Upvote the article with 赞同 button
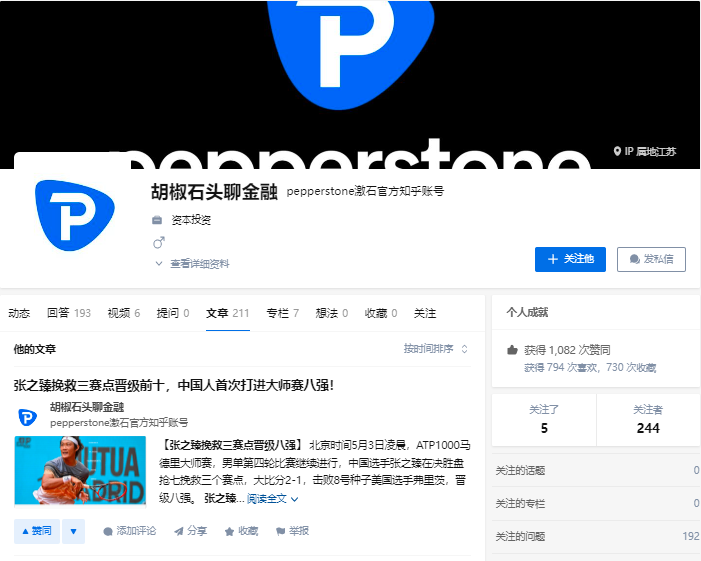This screenshot has height=561, width=701. (37, 531)
